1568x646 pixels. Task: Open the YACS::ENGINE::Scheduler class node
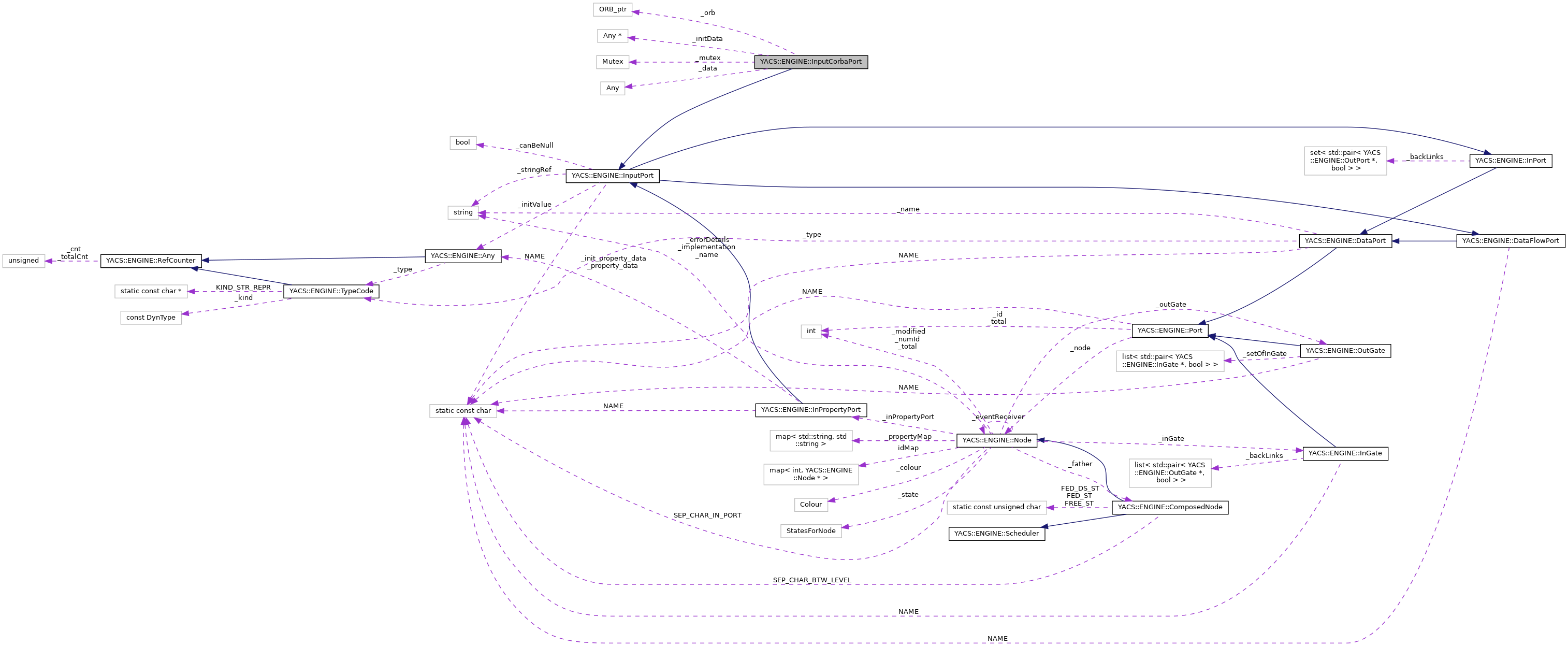[996, 534]
